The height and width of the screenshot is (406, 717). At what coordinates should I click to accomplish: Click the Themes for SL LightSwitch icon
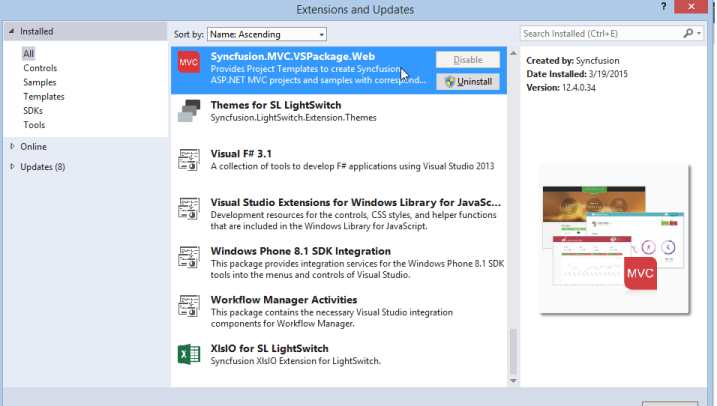(189, 111)
